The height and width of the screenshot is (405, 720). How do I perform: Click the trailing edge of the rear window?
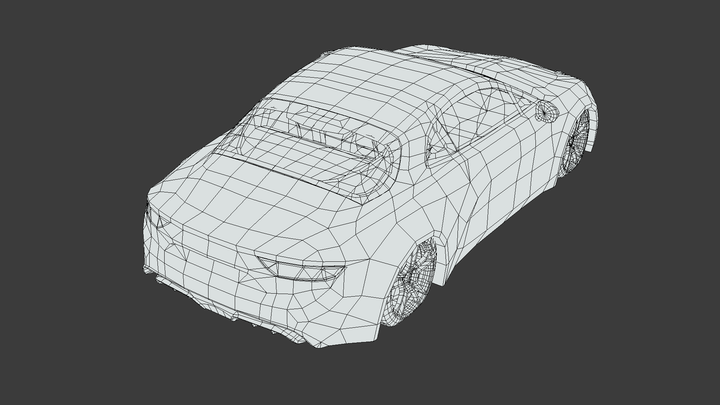(300, 176)
